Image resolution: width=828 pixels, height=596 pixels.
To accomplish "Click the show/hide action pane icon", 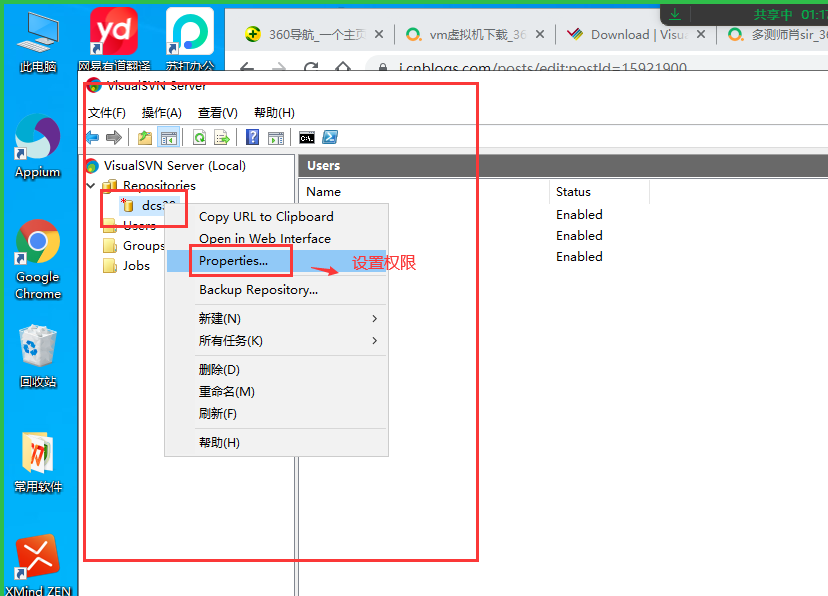I will pyautogui.click(x=276, y=138).
